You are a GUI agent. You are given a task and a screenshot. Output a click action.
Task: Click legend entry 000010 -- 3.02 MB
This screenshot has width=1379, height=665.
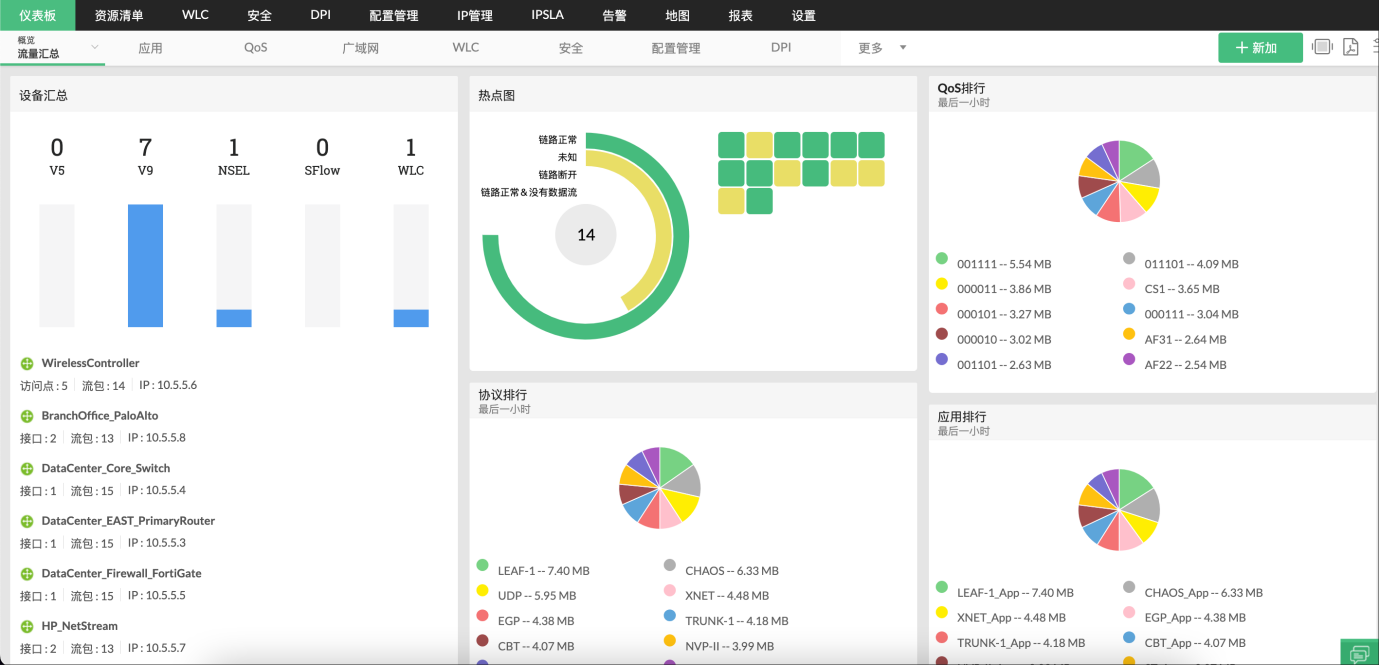pos(1004,340)
